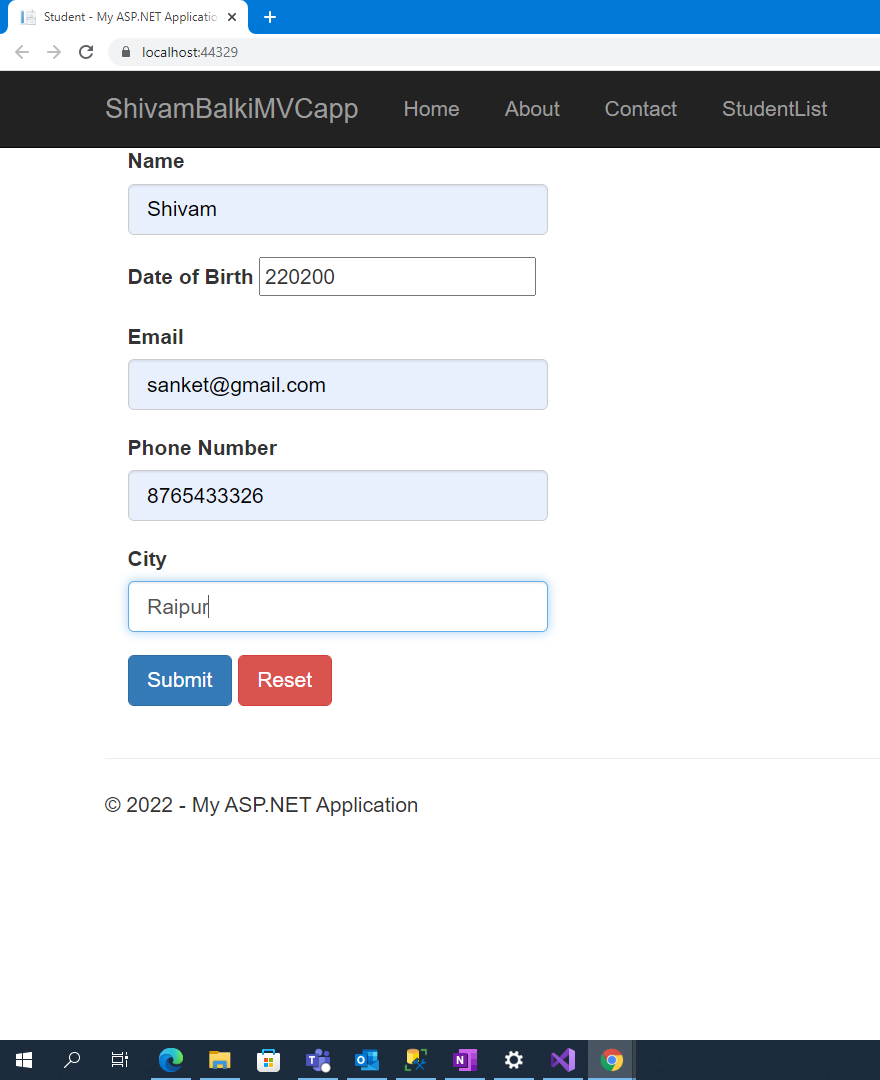Open Windows taskbar search
This screenshot has width=880, height=1080.
point(72,1060)
